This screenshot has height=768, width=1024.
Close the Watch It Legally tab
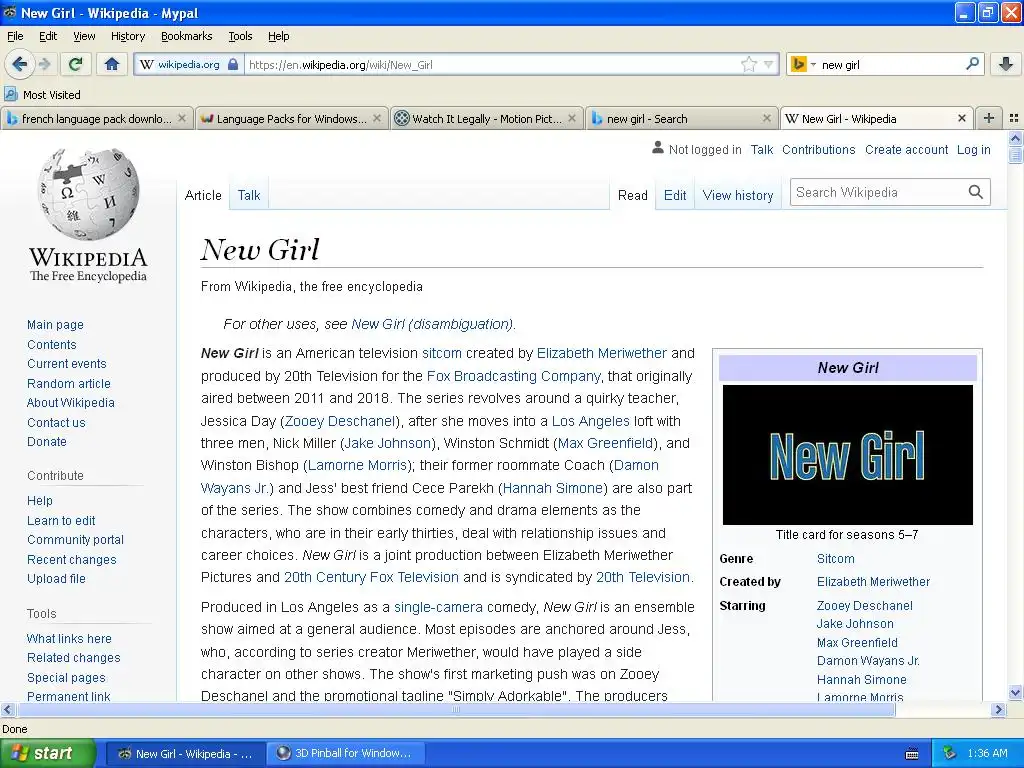(572, 118)
